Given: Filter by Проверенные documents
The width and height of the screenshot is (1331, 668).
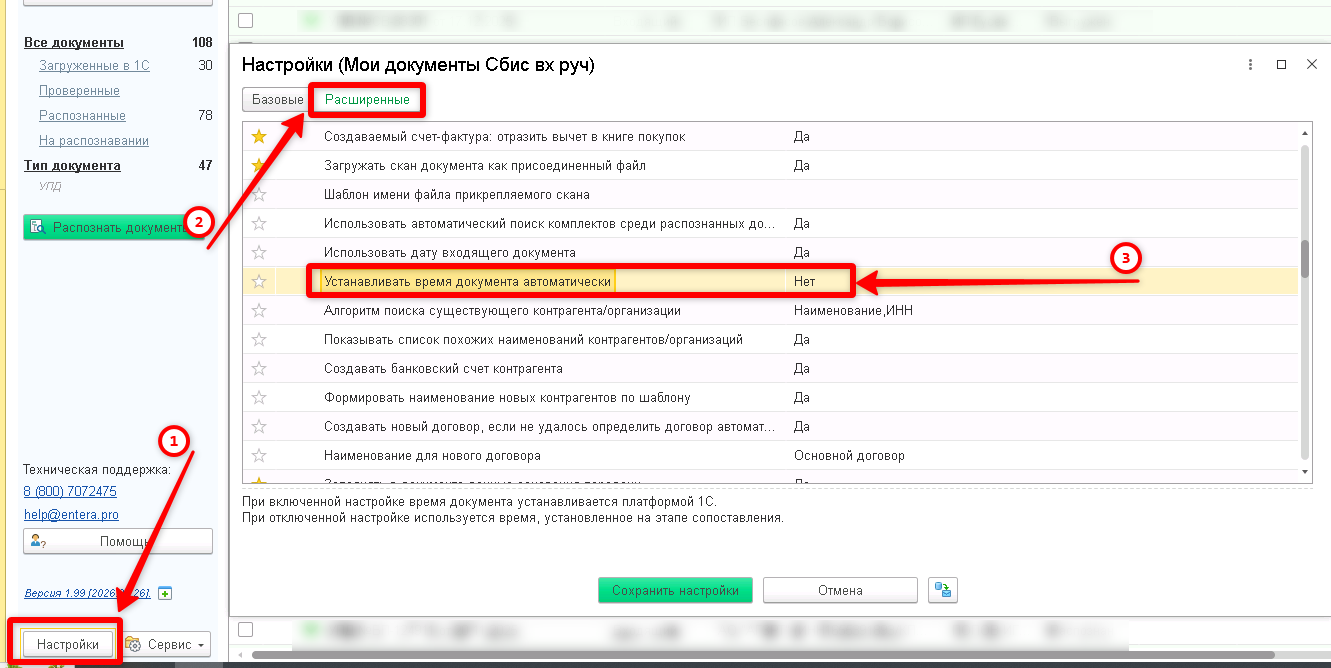Looking at the screenshot, I should pyautogui.click(x=79, y=91).
